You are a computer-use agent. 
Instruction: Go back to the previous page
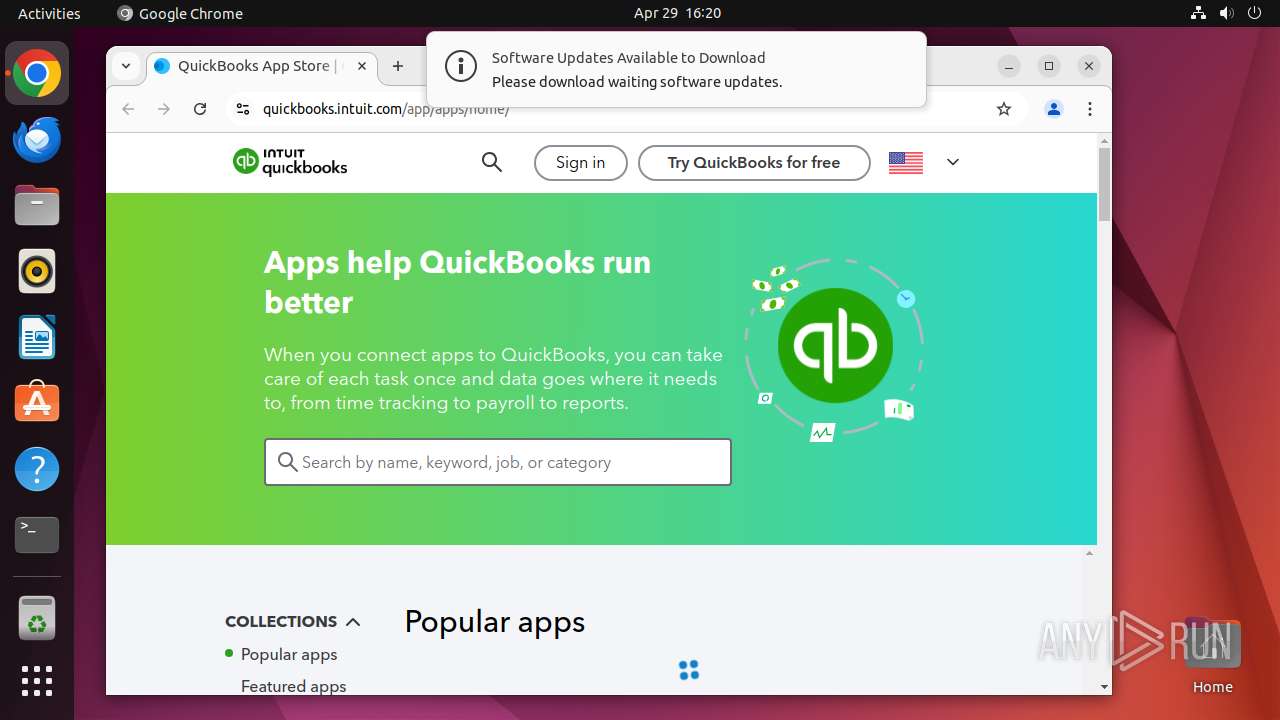coord(128,109)
